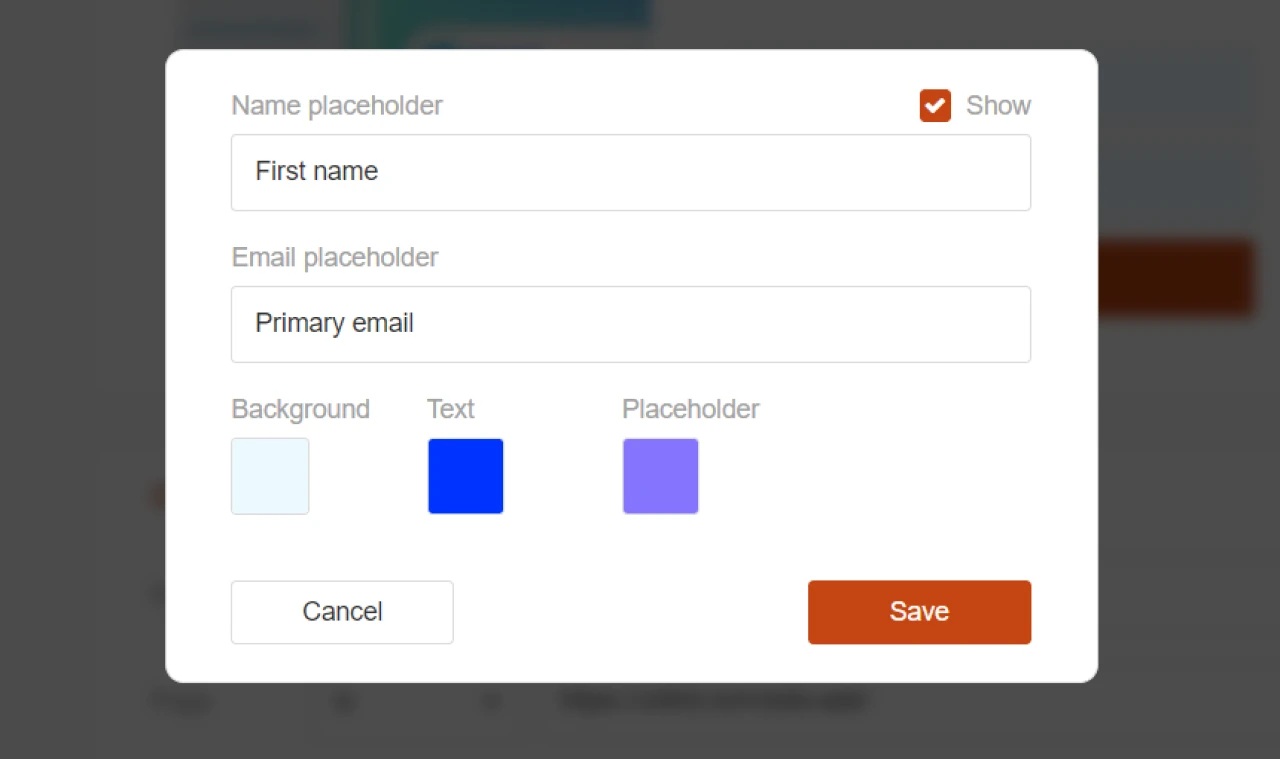Click the Background label above the swatch
Screen dimensions: 1280x759
point(300,410)
